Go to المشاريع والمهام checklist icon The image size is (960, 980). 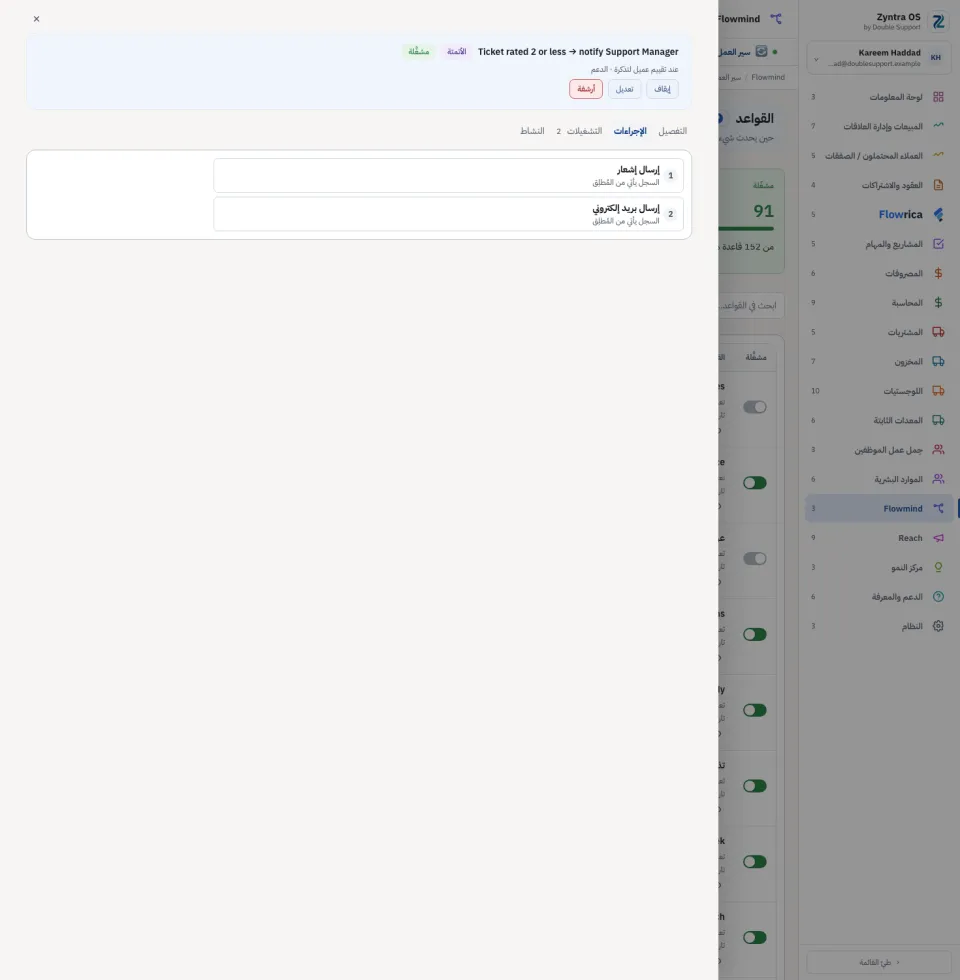click(x=938, y=244)
